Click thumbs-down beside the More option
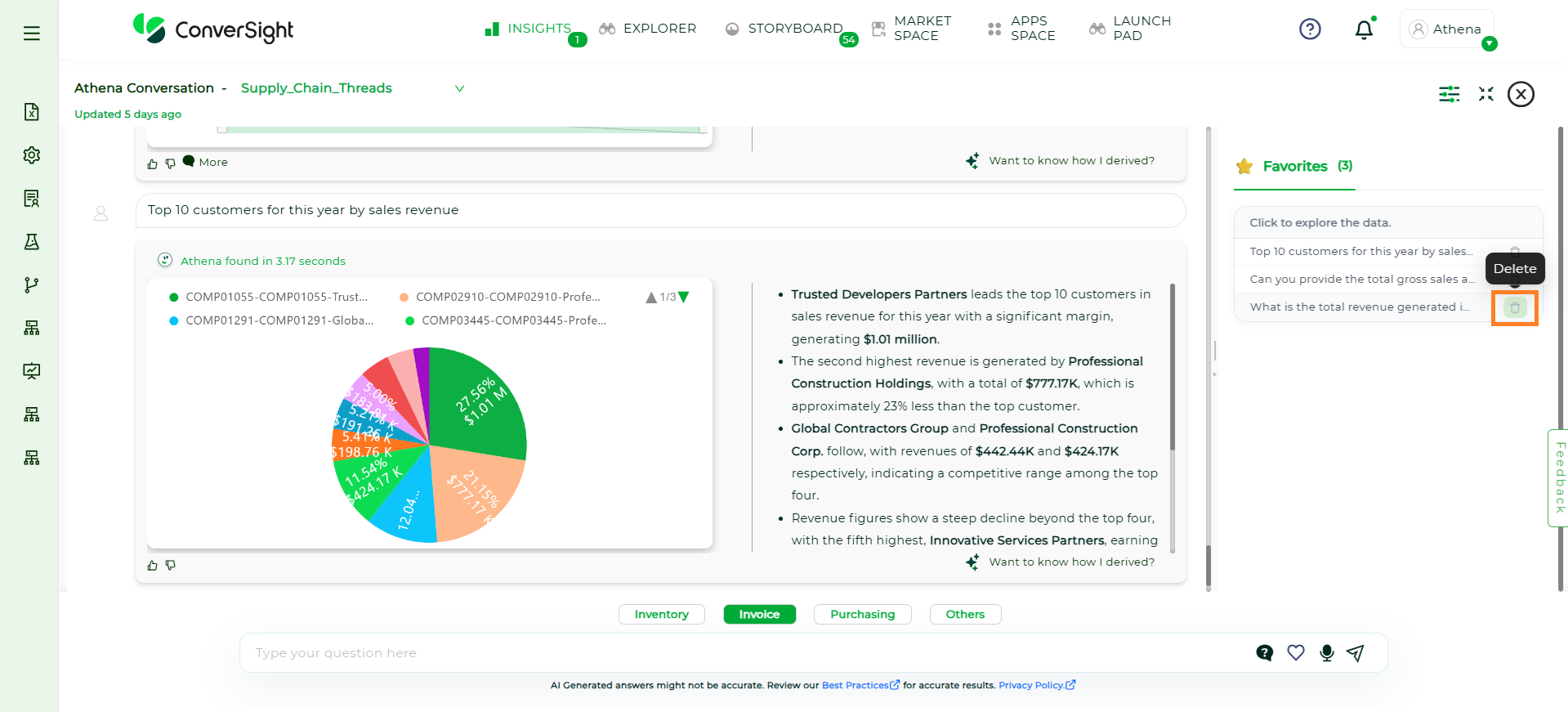This screenshot has width=1568, height=712. tap(170, 163)
